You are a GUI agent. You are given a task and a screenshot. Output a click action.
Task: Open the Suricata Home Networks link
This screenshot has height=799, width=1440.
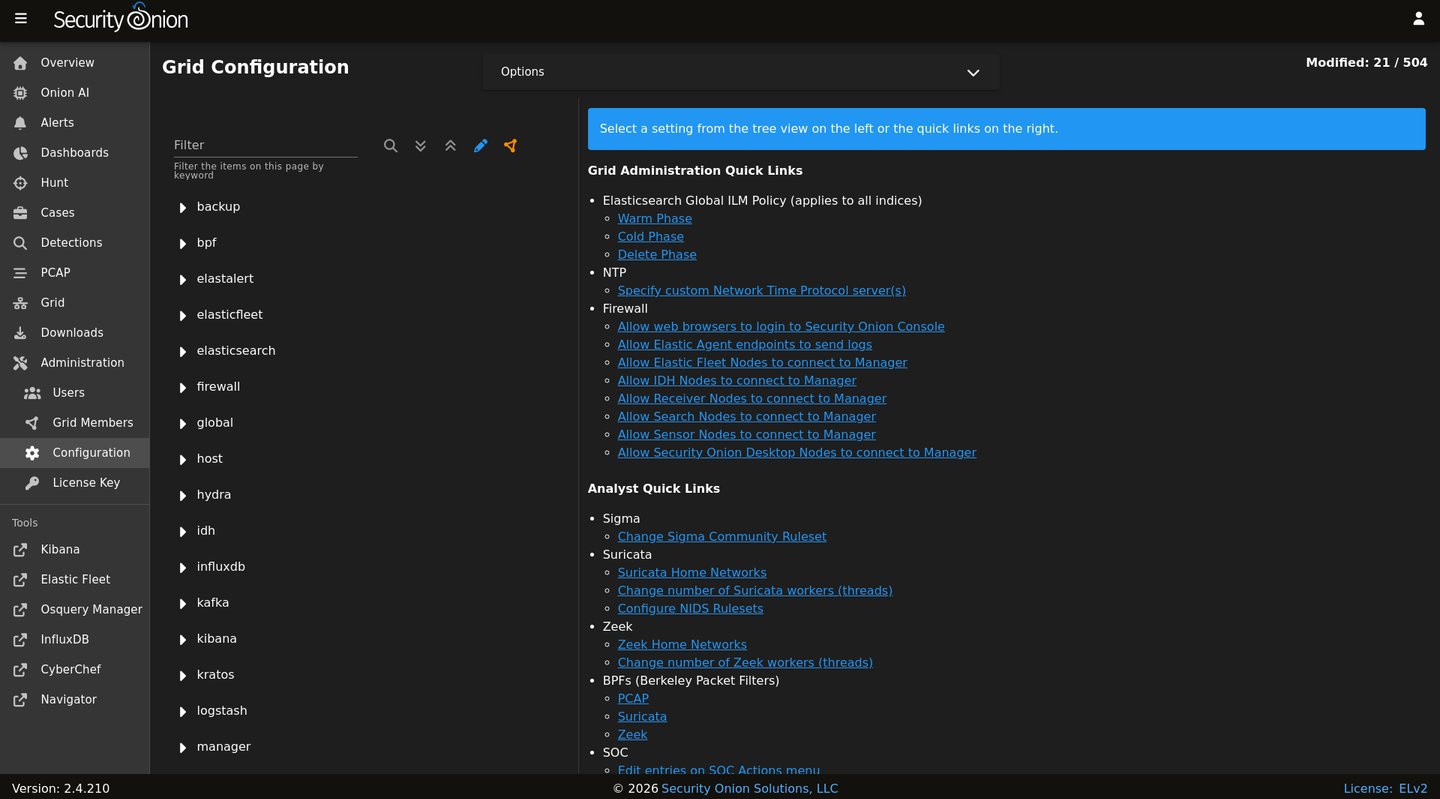click(692, 573)
